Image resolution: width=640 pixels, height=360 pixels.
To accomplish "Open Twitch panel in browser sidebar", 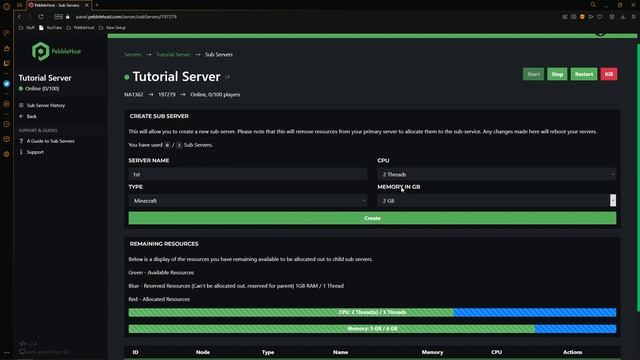I will 7,63.
